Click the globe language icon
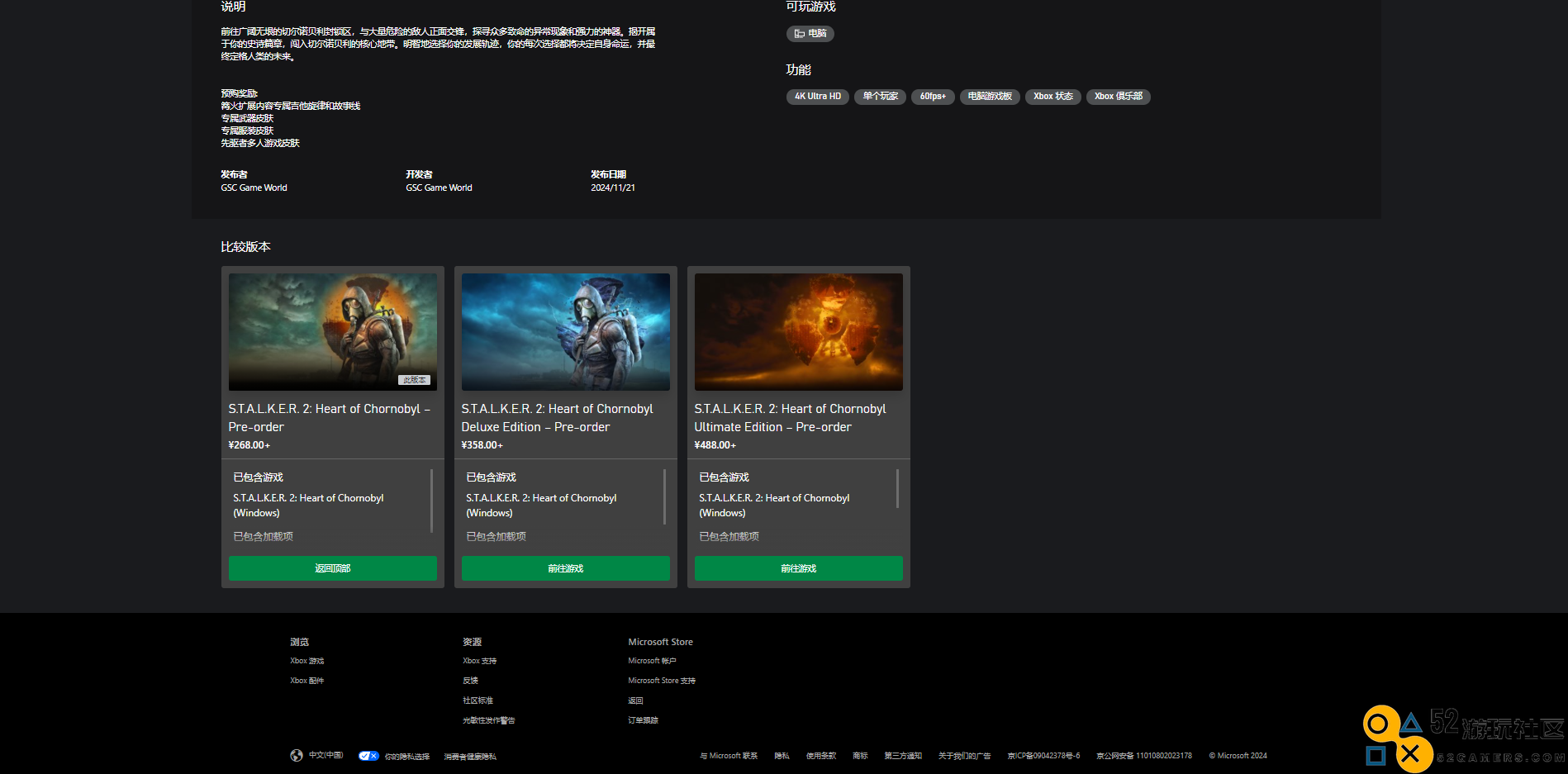Screen dimensions: 1568x774 point(297,756)
